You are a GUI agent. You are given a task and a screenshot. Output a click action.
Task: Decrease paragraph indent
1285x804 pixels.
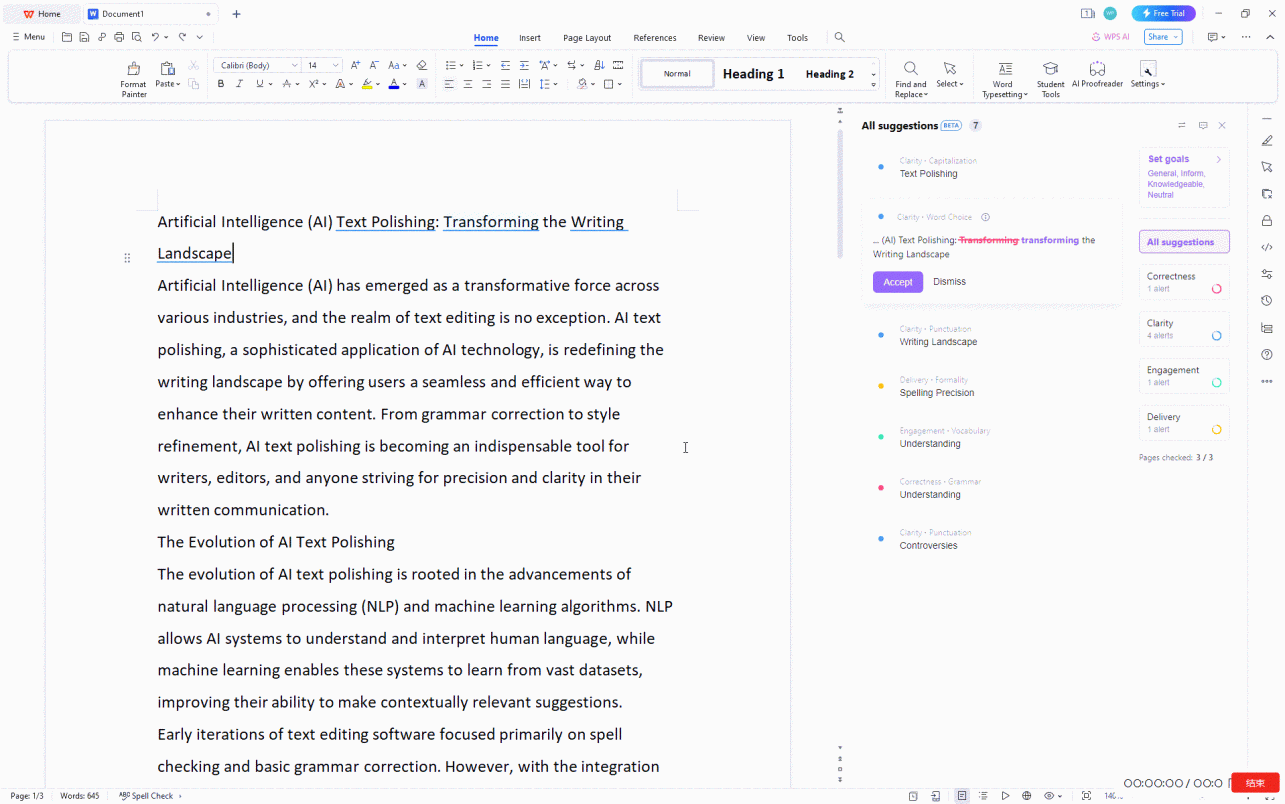506,65
